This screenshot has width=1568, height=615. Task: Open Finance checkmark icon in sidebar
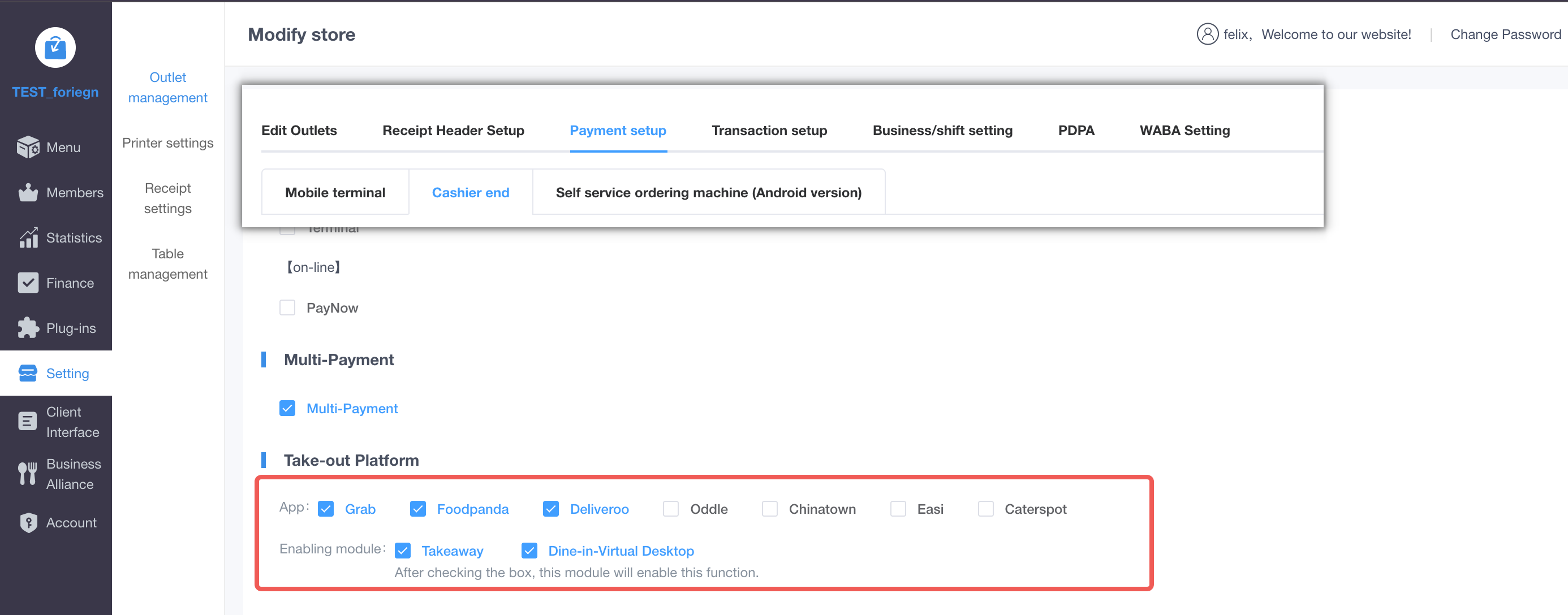28,283
